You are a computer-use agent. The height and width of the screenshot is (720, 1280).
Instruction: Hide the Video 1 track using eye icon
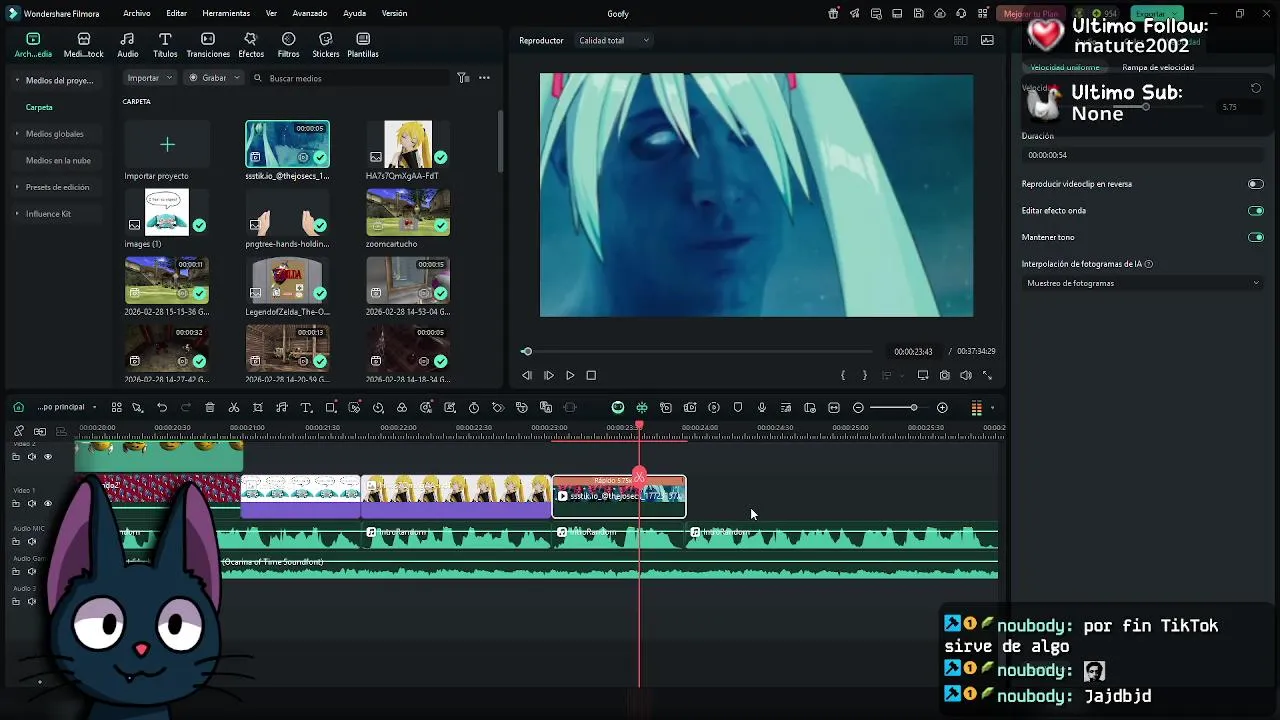pos(47,504)
